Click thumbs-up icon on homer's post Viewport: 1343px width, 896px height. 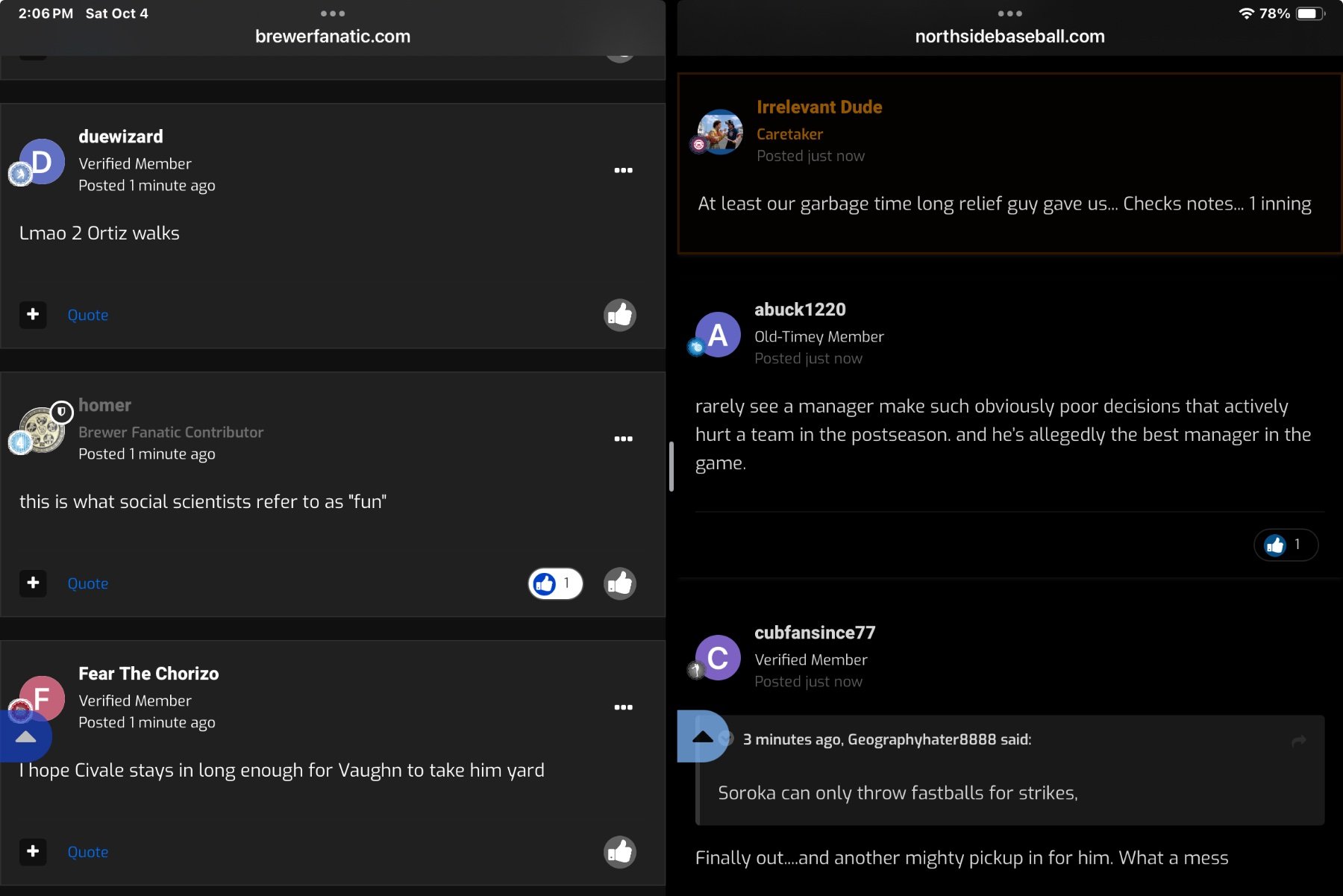click(619, 583)
